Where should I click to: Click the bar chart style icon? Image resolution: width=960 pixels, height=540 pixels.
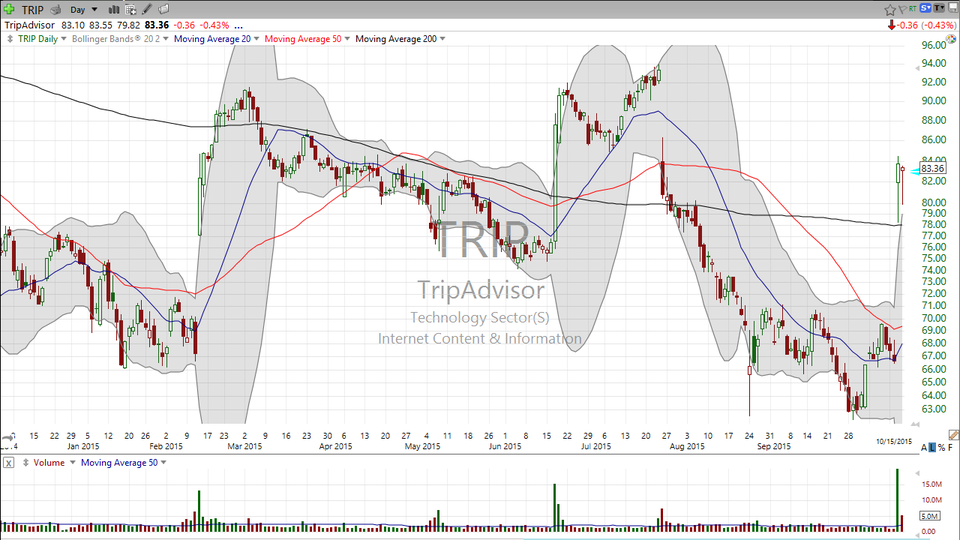tap(114, 9)
